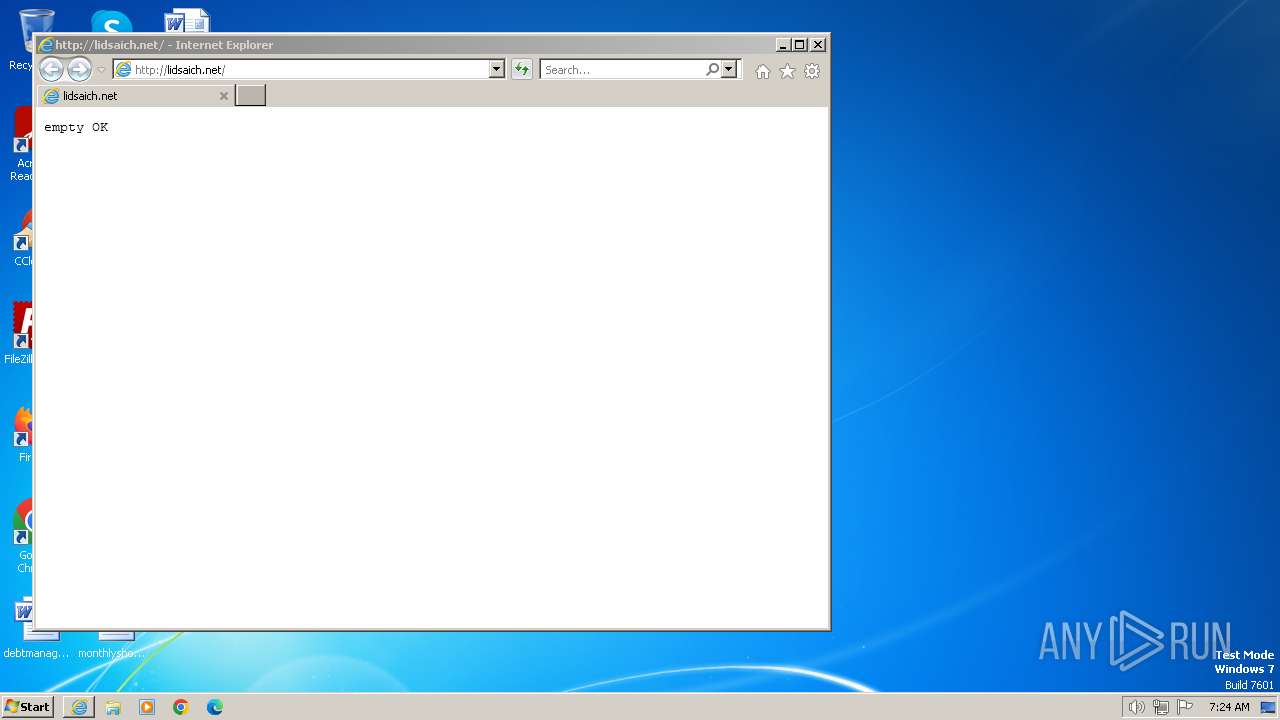Click the volume speaker tray icon
Image resolution: width=1280 pixels, height=720 pixels.
[1136, 707]
